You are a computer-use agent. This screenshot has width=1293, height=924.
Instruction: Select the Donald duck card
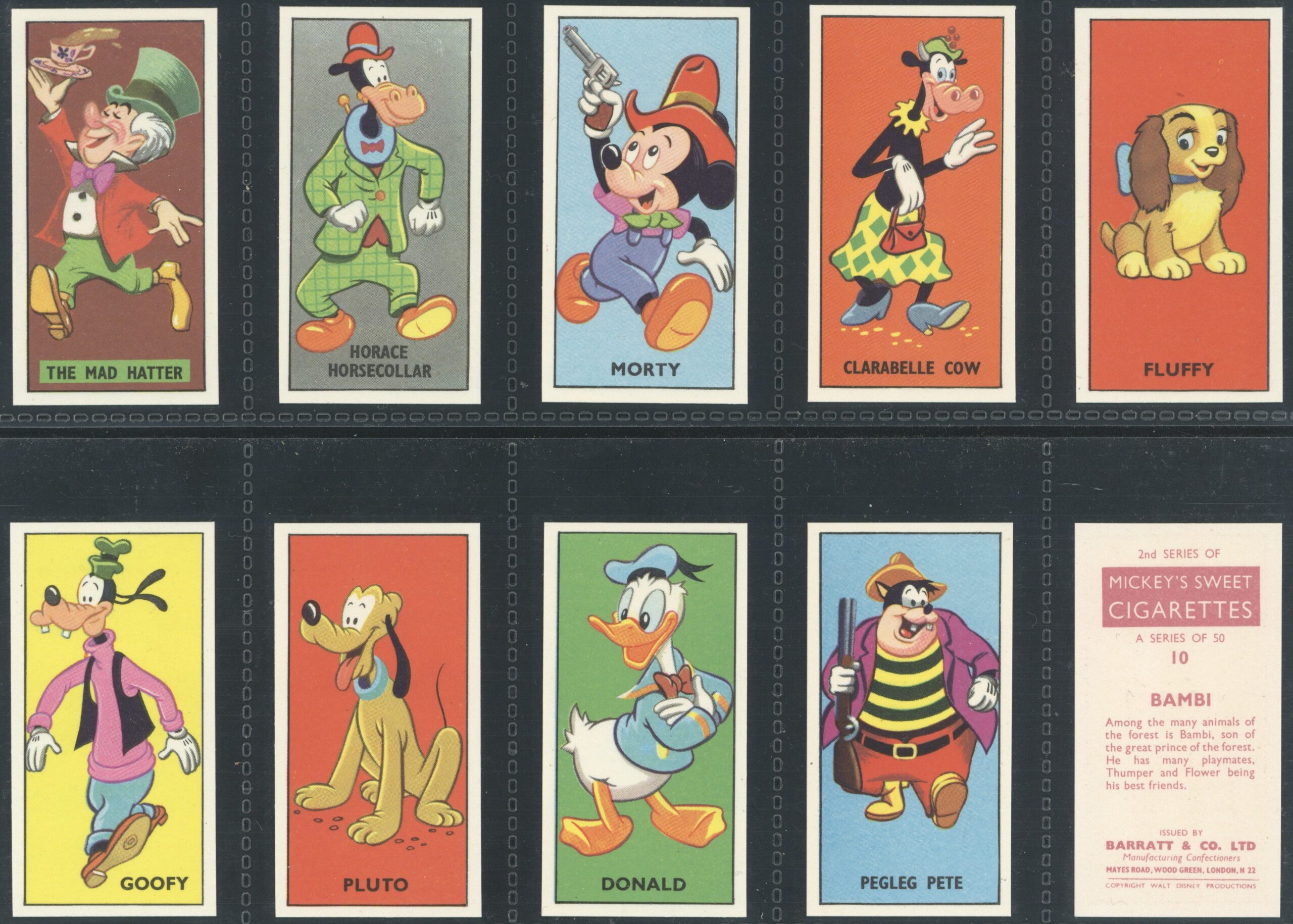point(643,719)
